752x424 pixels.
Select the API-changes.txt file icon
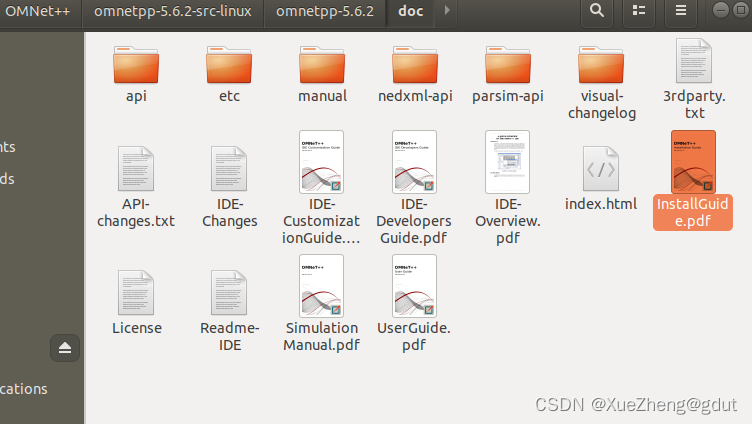pyautogui.click(x=136, y=169)
